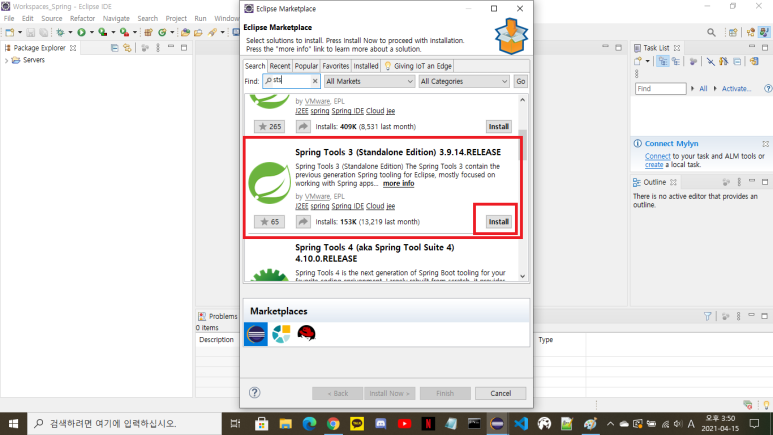
Task: Close the Connect Mylyn notice
Action: 765,144
